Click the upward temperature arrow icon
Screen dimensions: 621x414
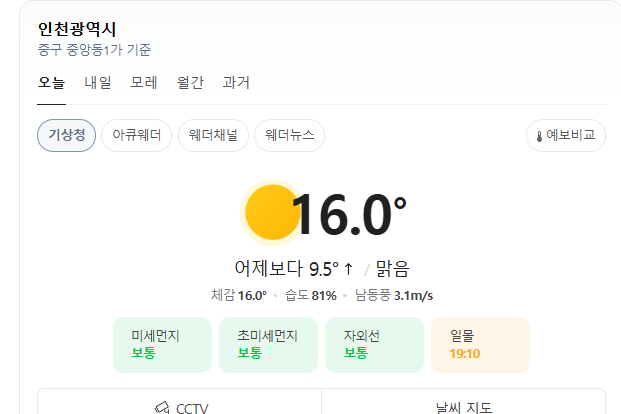click(x=348, y=269)
